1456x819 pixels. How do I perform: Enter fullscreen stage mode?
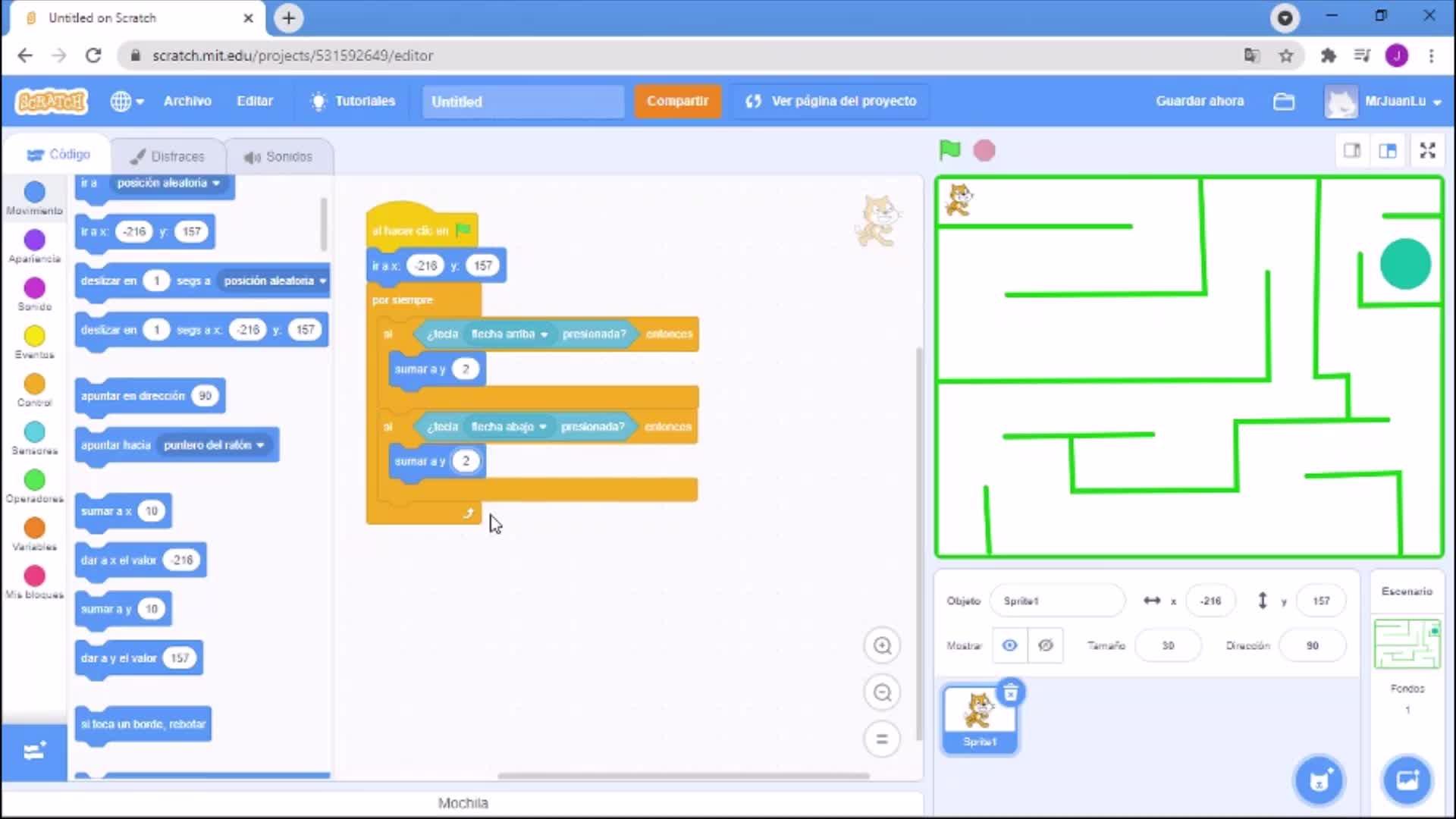tap(1427, 151)
